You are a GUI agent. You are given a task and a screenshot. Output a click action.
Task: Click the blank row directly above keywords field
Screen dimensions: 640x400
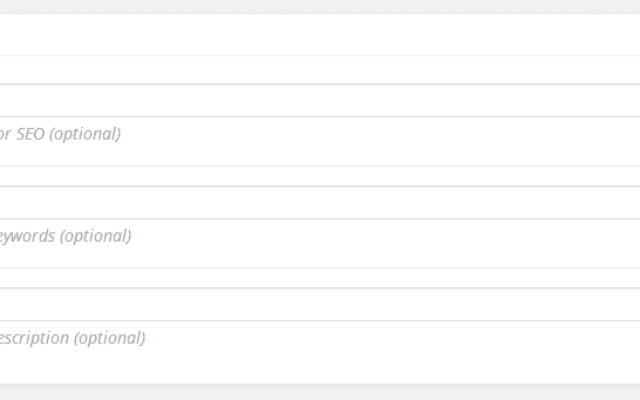[320, 202]
